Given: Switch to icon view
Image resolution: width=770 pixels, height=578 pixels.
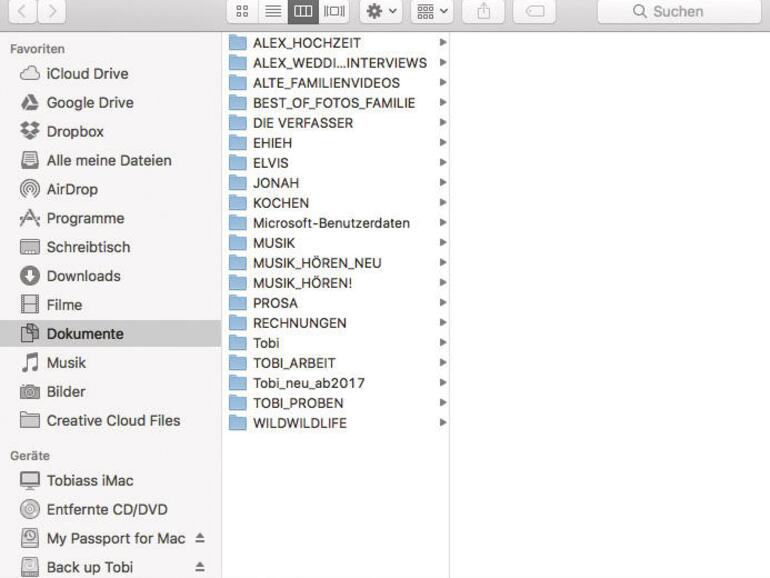Looking at the screenshot, I should tap(243, 11).
